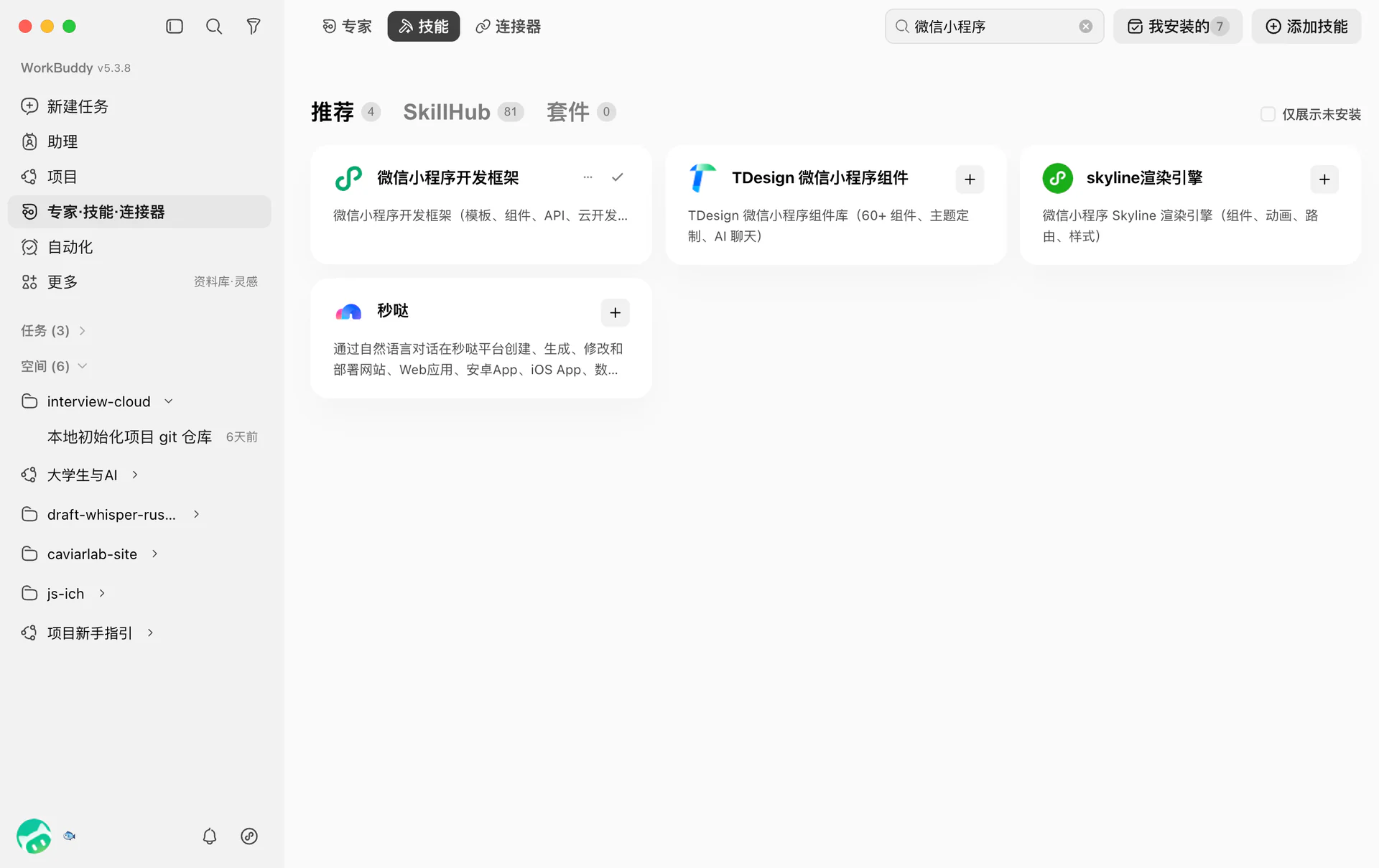The width and height of the screenshot is (1379, 868).
Task: Focus the 微信小程序 search field
Action: pos(994,27)
